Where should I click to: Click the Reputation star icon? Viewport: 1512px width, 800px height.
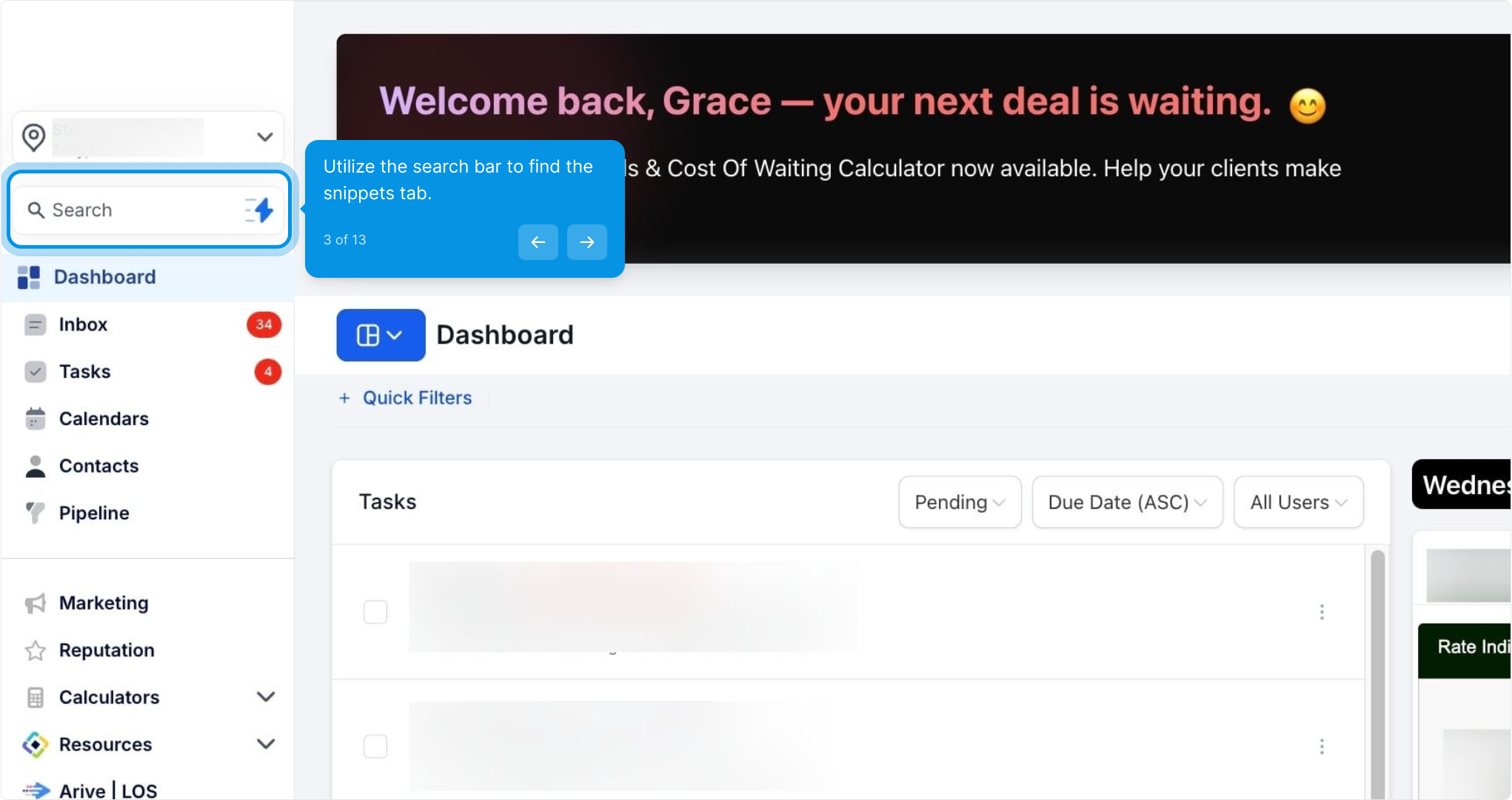35,650
